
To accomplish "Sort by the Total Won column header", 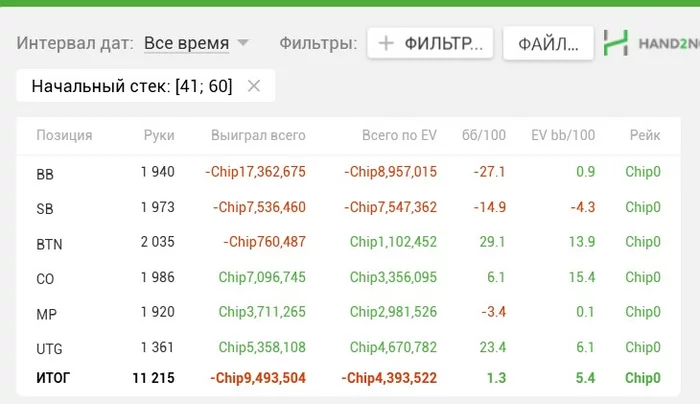I will [258, 136].
